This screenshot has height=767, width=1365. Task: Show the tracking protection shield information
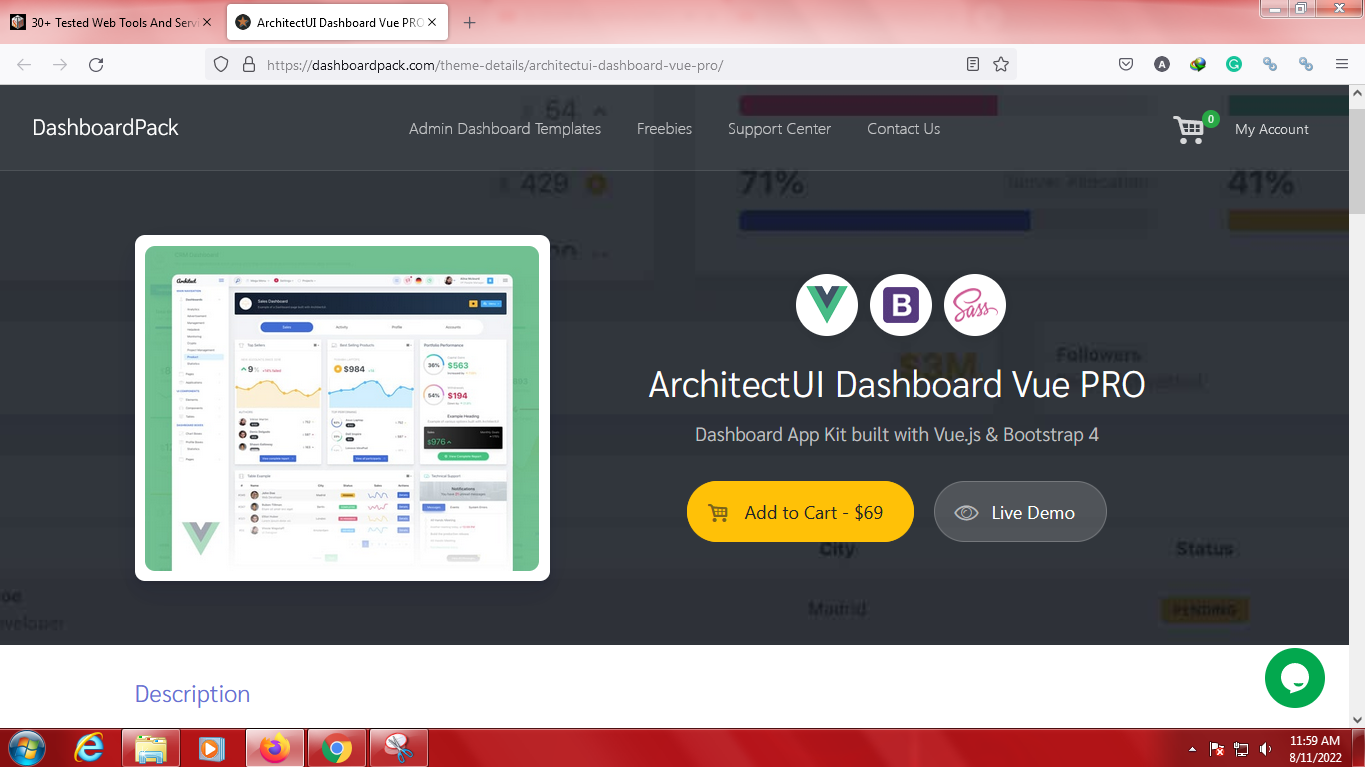[x=222, y=64]
